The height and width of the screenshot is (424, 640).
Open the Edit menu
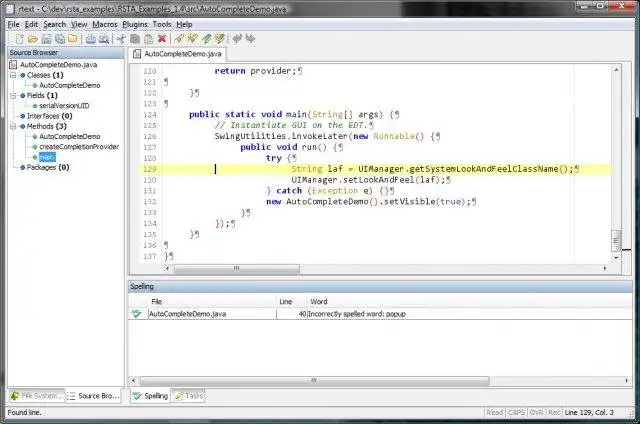pyautogui.click(x=31, y=24)
